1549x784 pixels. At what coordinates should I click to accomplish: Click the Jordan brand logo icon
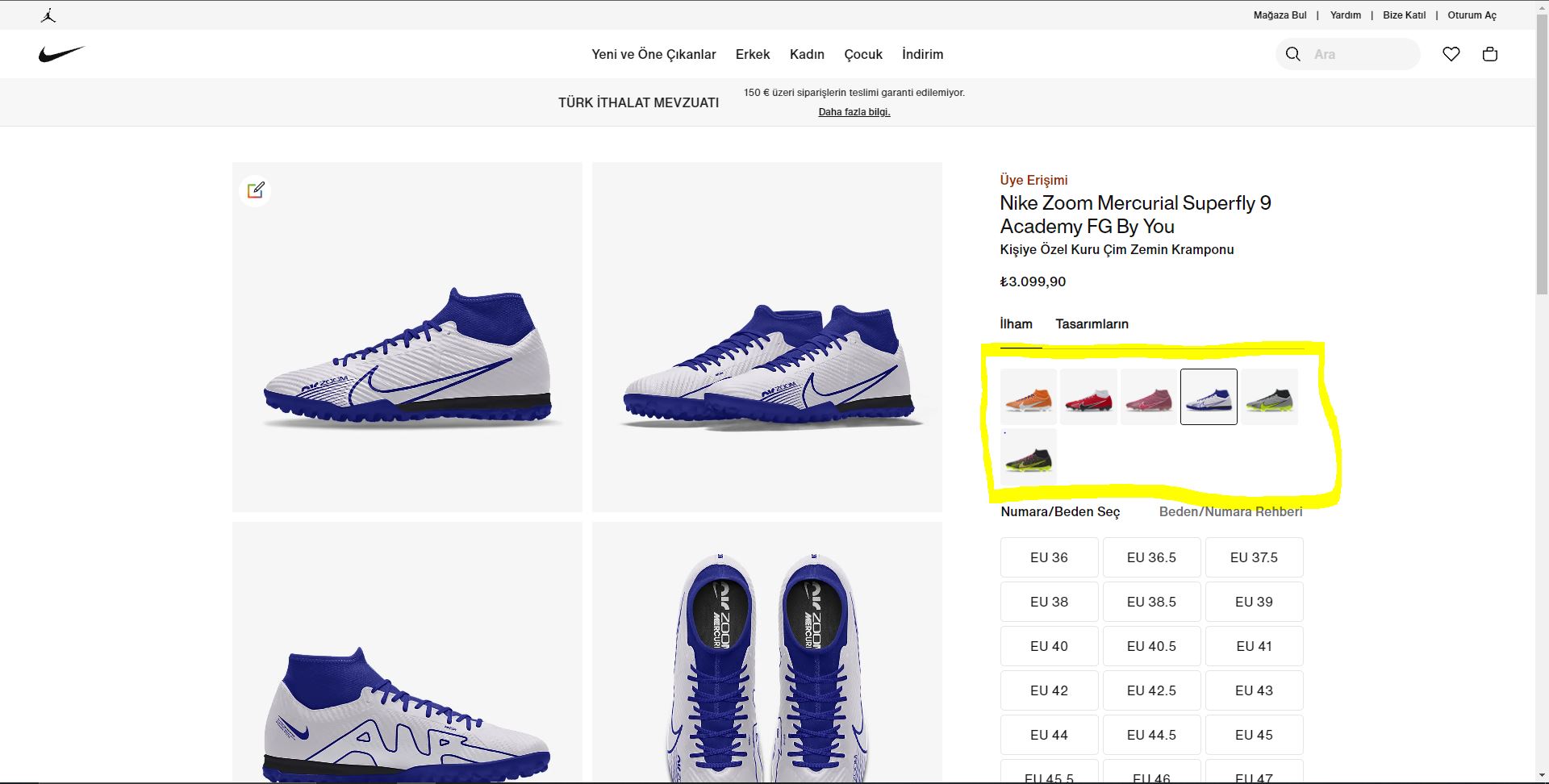click(x=48, y=15)
